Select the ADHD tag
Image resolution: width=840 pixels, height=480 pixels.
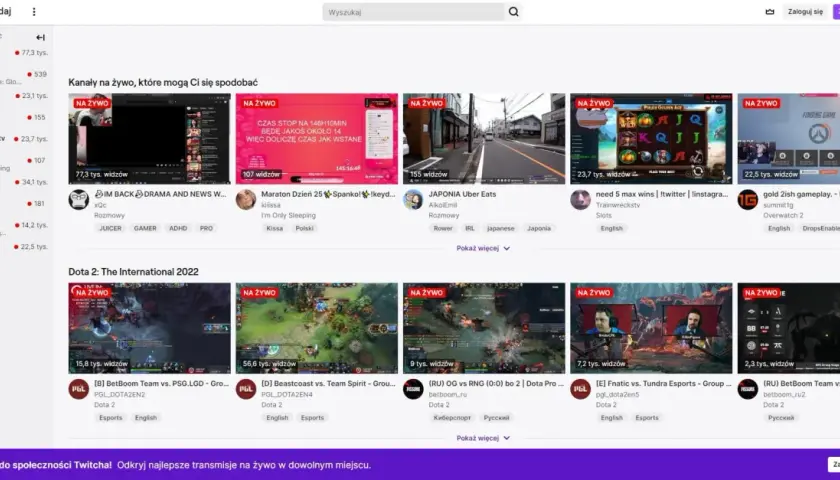pyautogui.click(x=178, y=228)
